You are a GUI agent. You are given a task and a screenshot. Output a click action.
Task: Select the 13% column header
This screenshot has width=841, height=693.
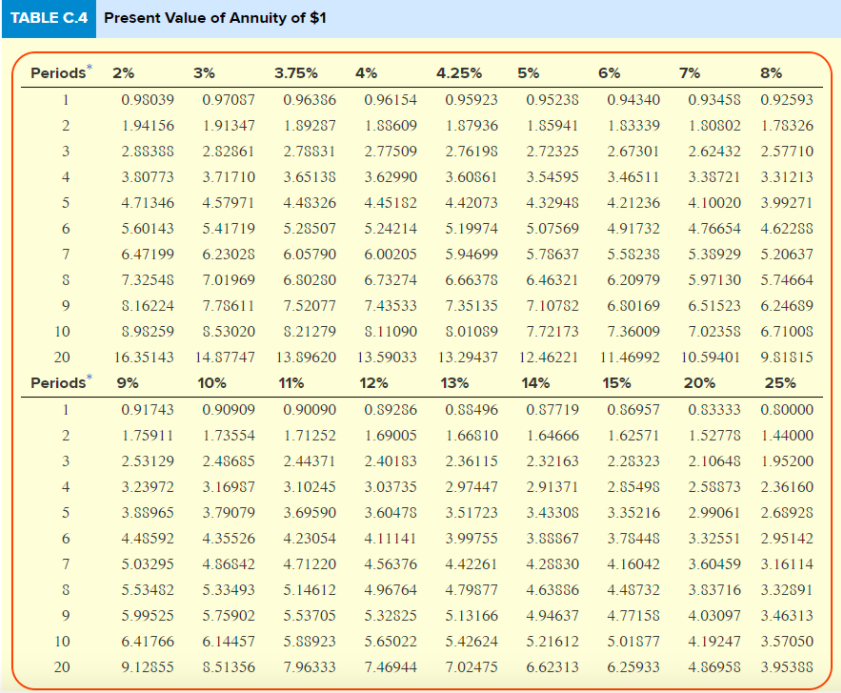pos(455,383)
